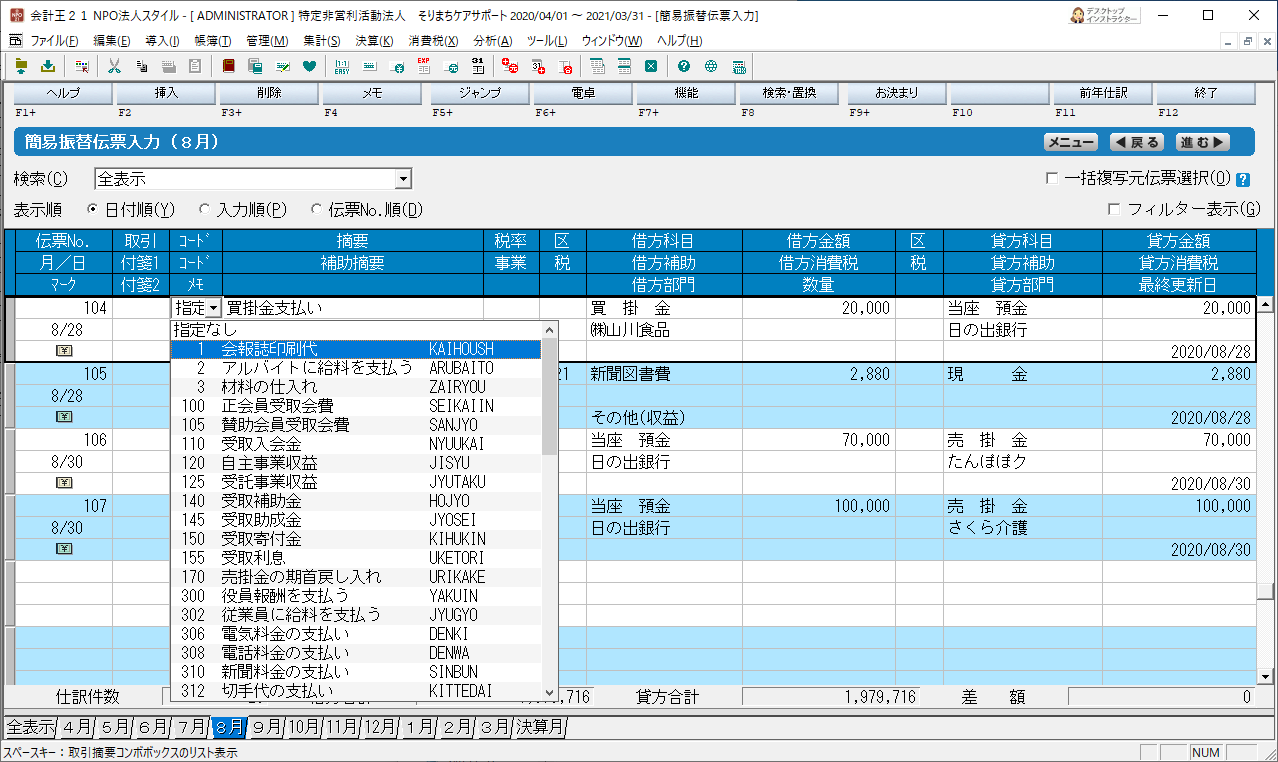Image resolution: width=1278 pixels, height=762 pixels.
Task: Select 伝票No.順 display order radio button
Action: [317, 210]
